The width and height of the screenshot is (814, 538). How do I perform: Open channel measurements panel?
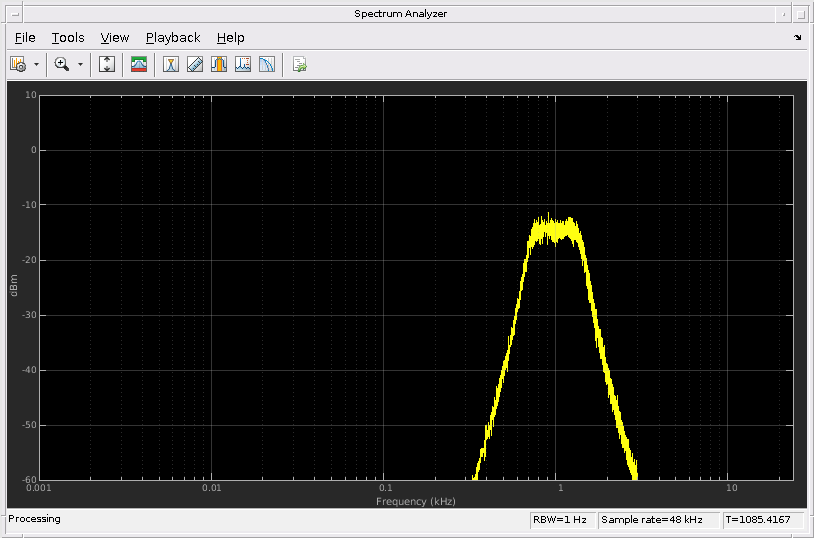[219, 64]
